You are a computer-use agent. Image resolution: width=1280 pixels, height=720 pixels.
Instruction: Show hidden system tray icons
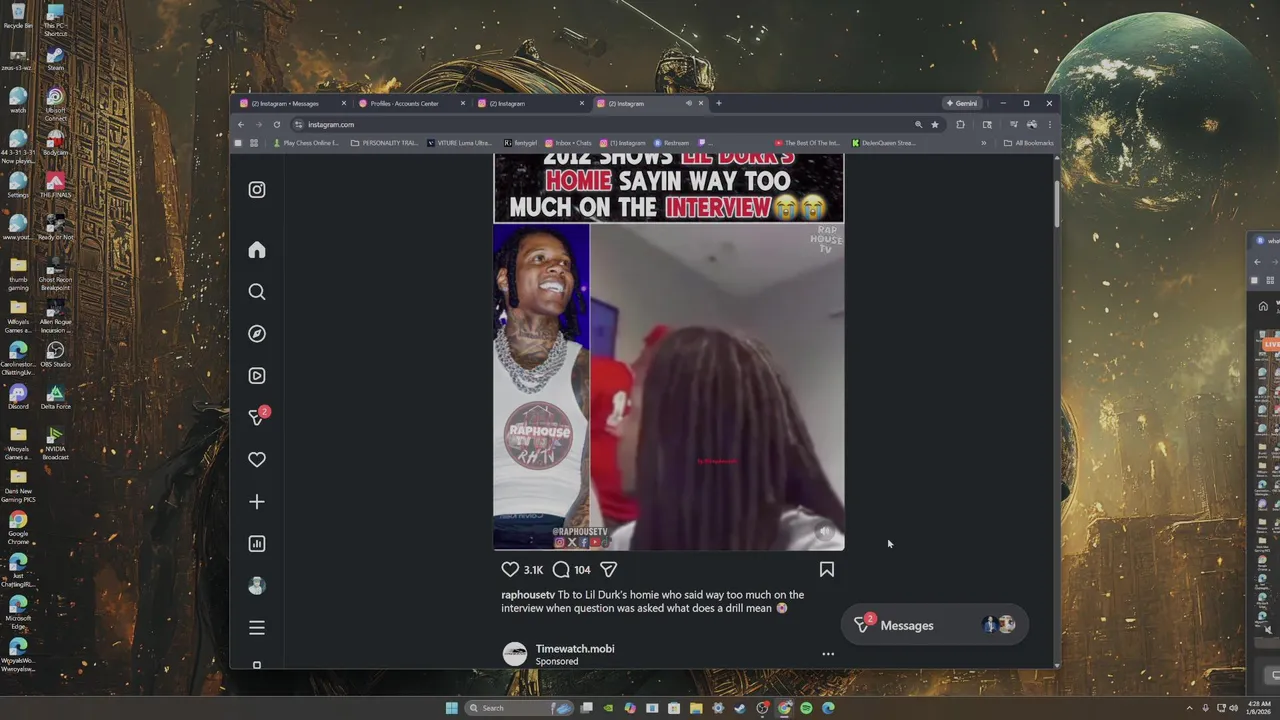point(1189,708)
